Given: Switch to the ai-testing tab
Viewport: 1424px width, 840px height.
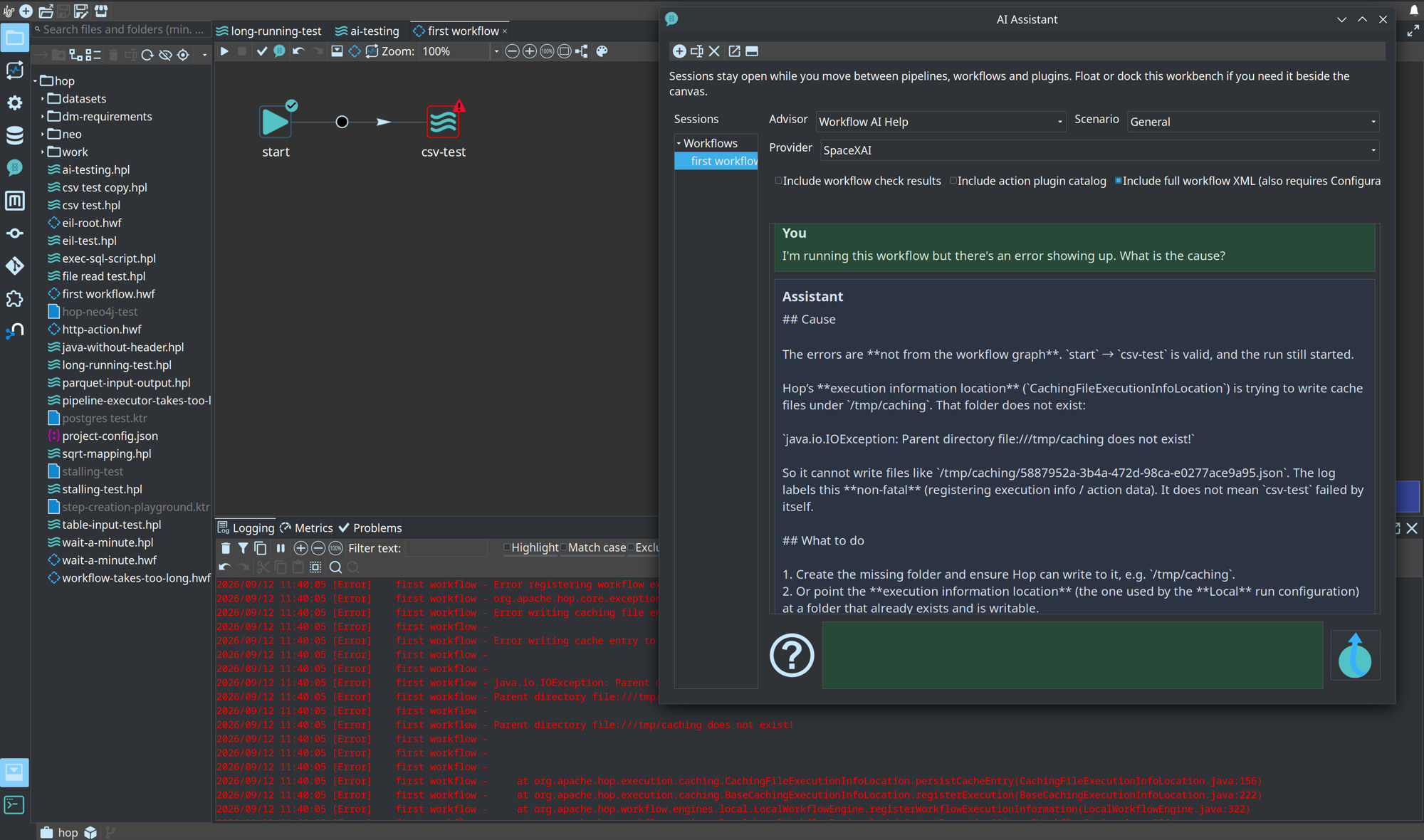Looking at the screenshot, I should click(x=367, y=31).
